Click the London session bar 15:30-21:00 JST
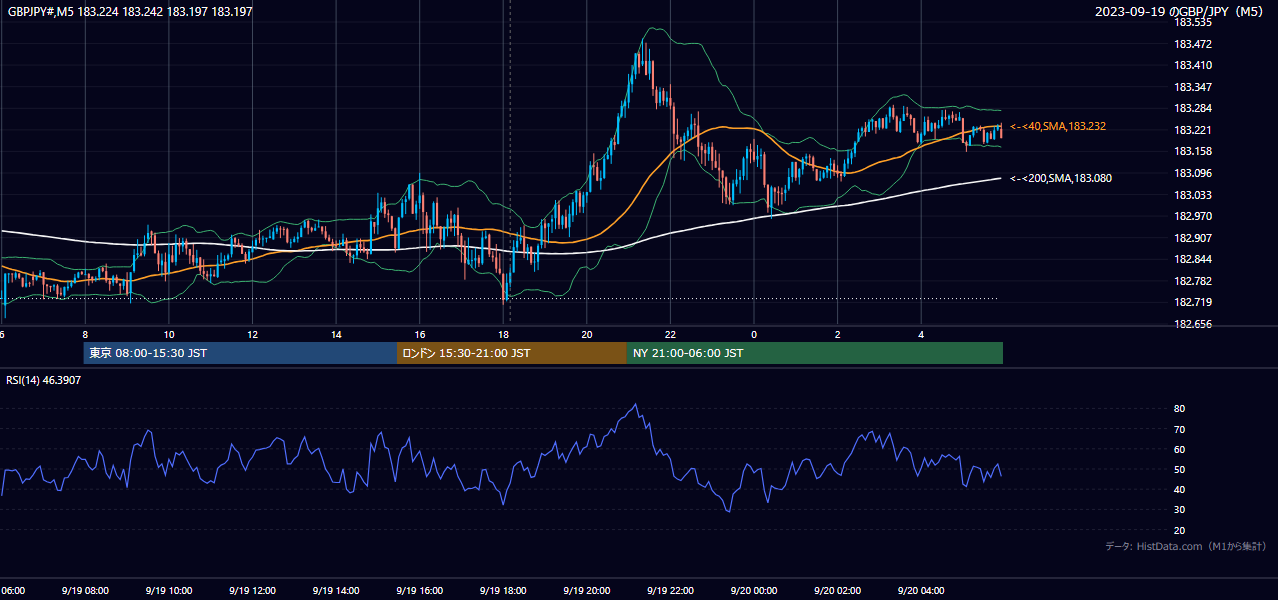1278x600 pixels. tap(512, 353)
